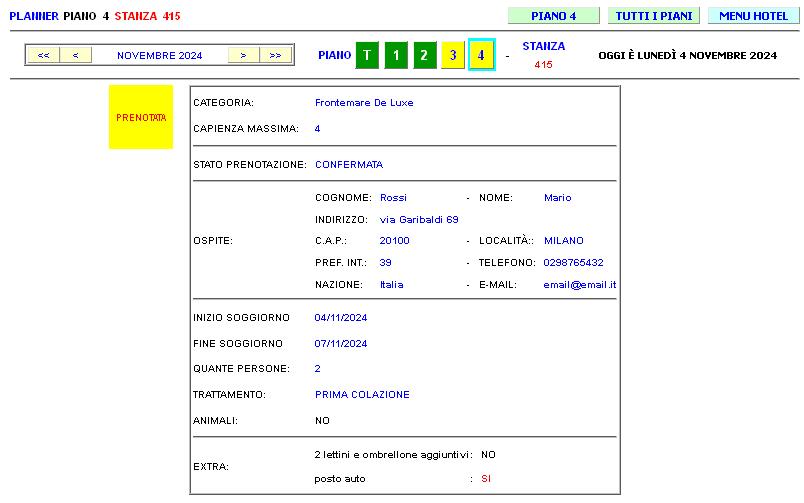Click the phone number 0298765432
Image resolution: width=804 pixels, height=503 pixels.
[573, 263]
